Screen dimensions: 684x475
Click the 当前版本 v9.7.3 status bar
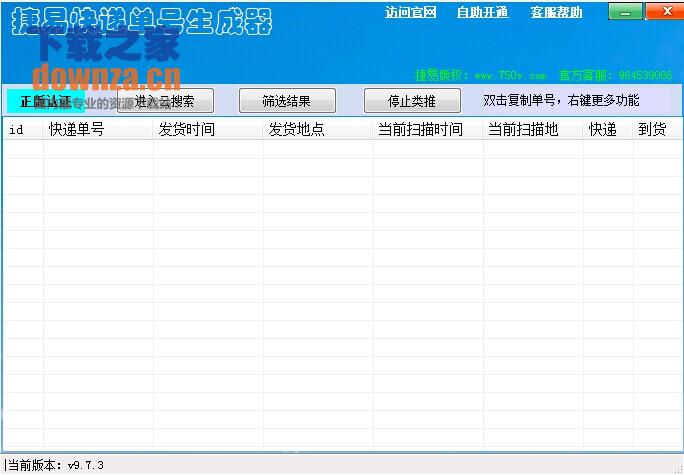click(55, 465)
